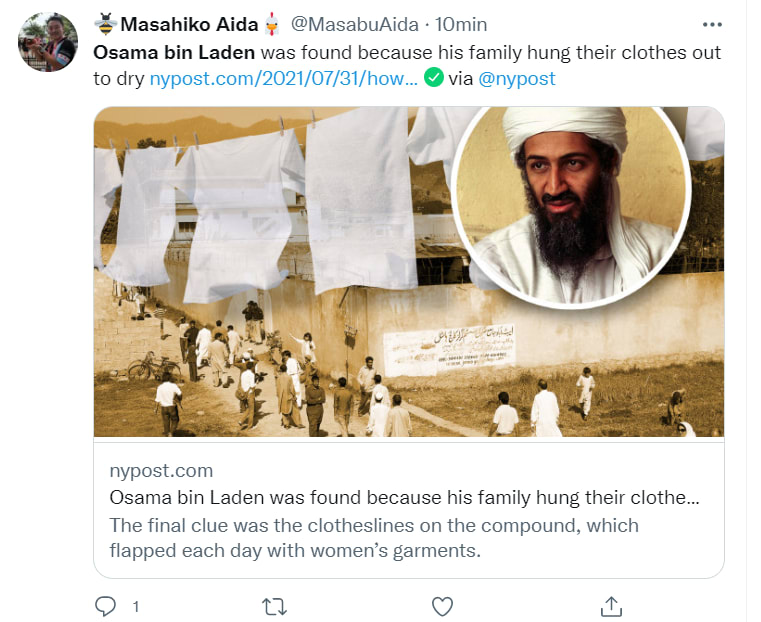Click the @MasabuAida handle
The image size is (761, 622).
click(341, 24)
